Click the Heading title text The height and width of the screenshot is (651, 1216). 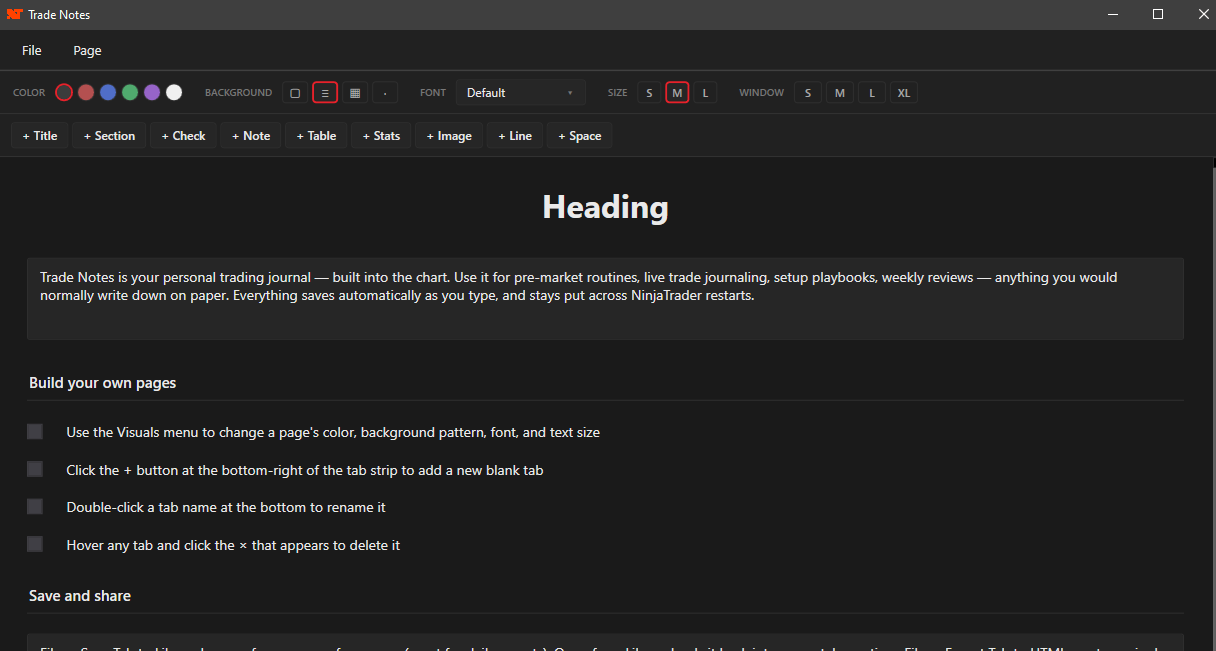click(x=605, y=207)
